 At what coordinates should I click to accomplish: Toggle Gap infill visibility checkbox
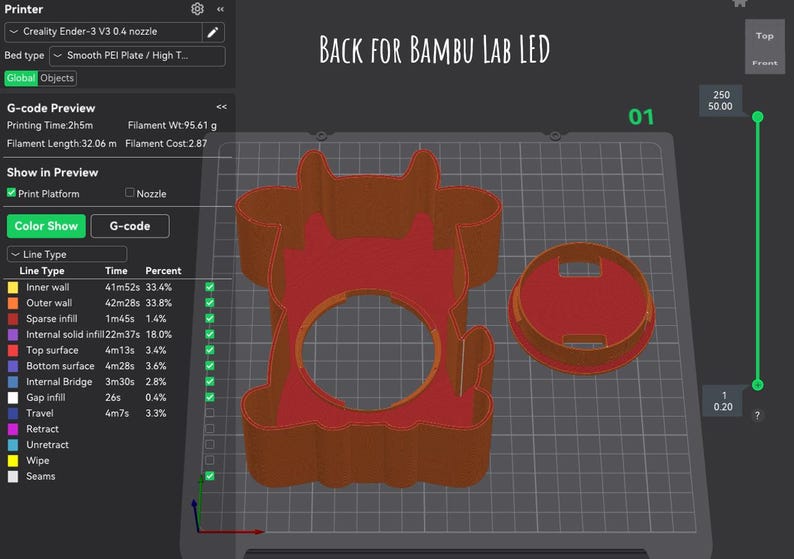(210, 397)
